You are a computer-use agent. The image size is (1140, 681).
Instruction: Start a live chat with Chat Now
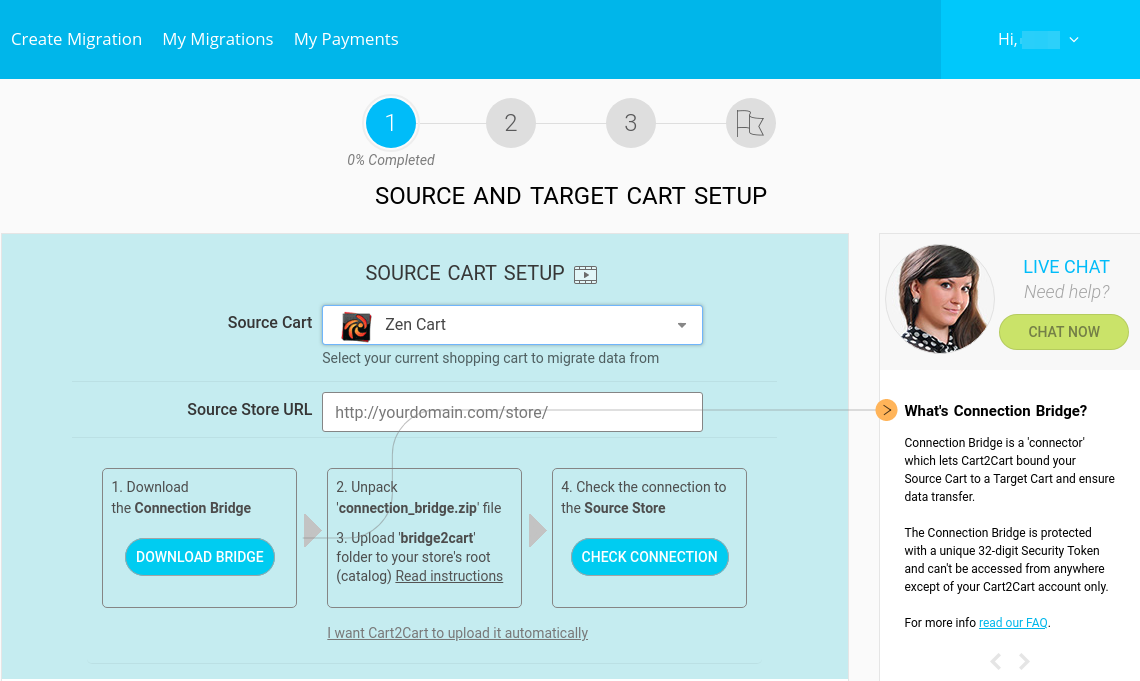coord(1064,332)
